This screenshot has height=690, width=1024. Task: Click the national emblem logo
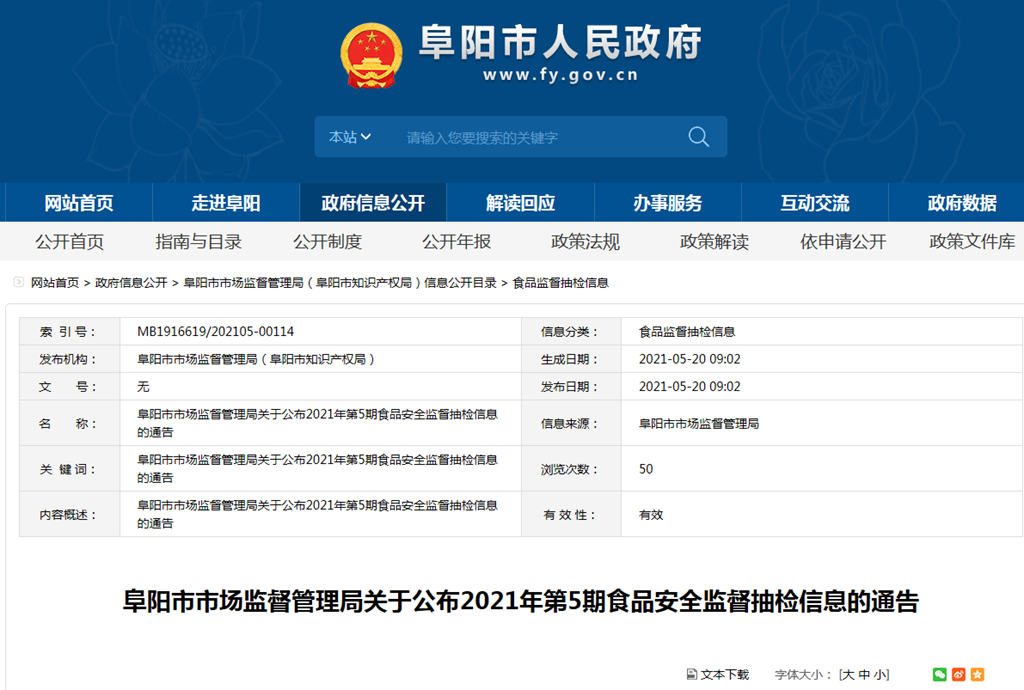[371, 56]
